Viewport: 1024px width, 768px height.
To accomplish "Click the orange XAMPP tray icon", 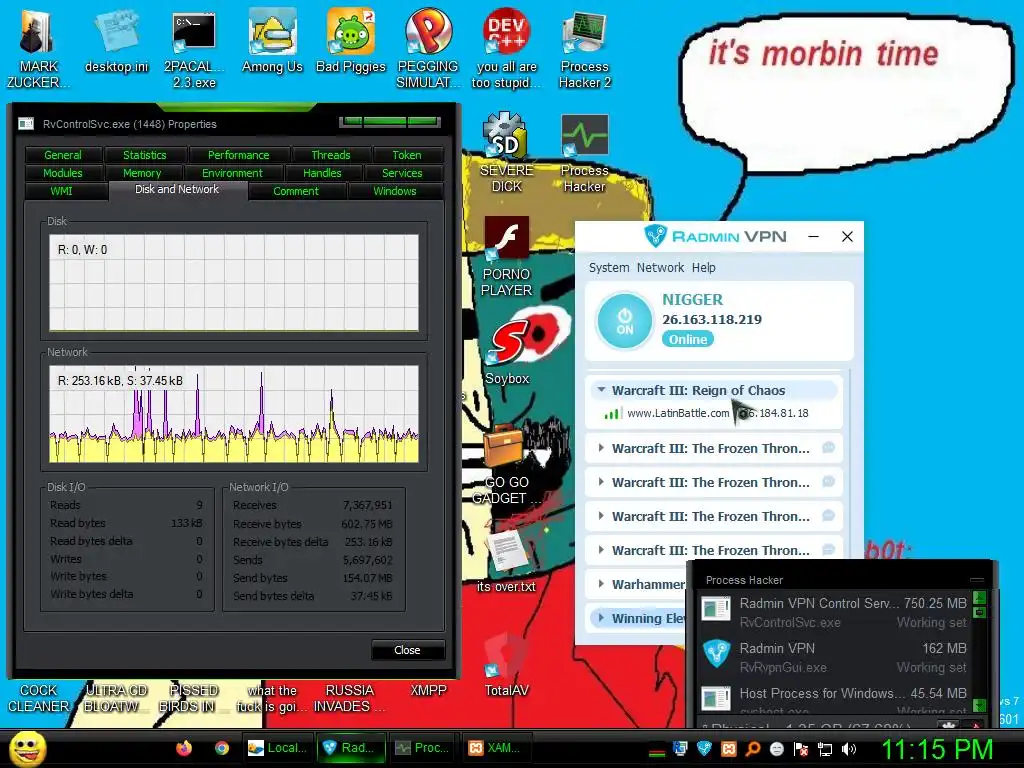I will click(729, 748).
